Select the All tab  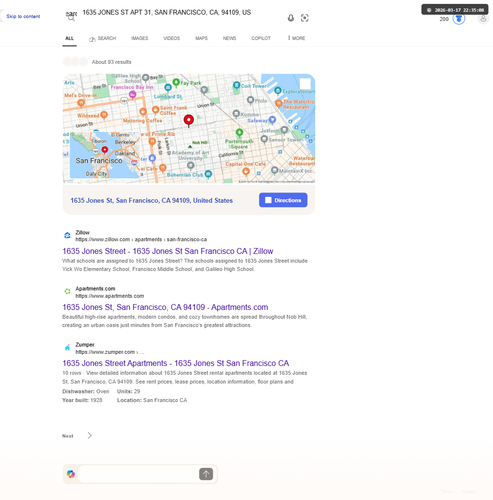click(x=69, y=38)
